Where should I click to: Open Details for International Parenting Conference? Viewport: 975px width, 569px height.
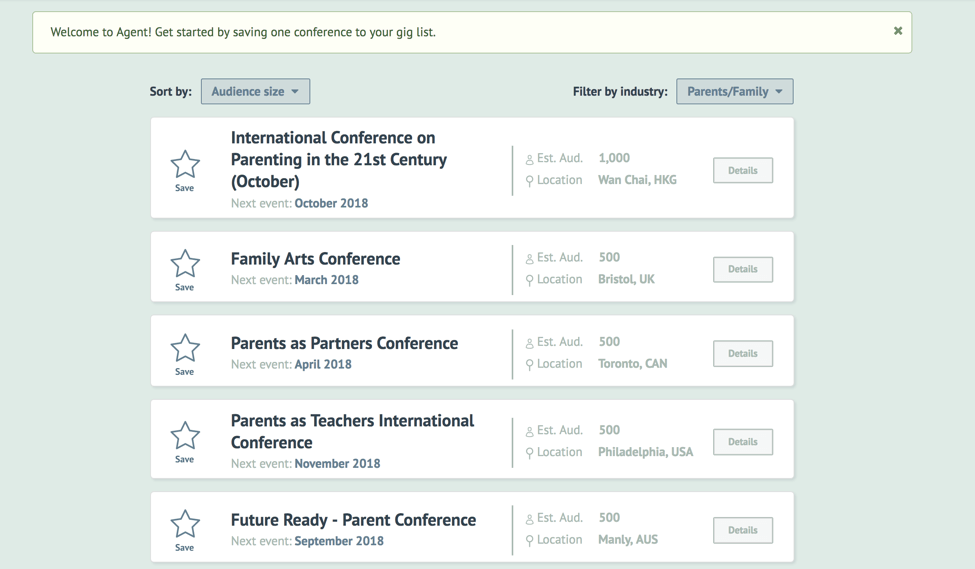(x=743, y=170)
